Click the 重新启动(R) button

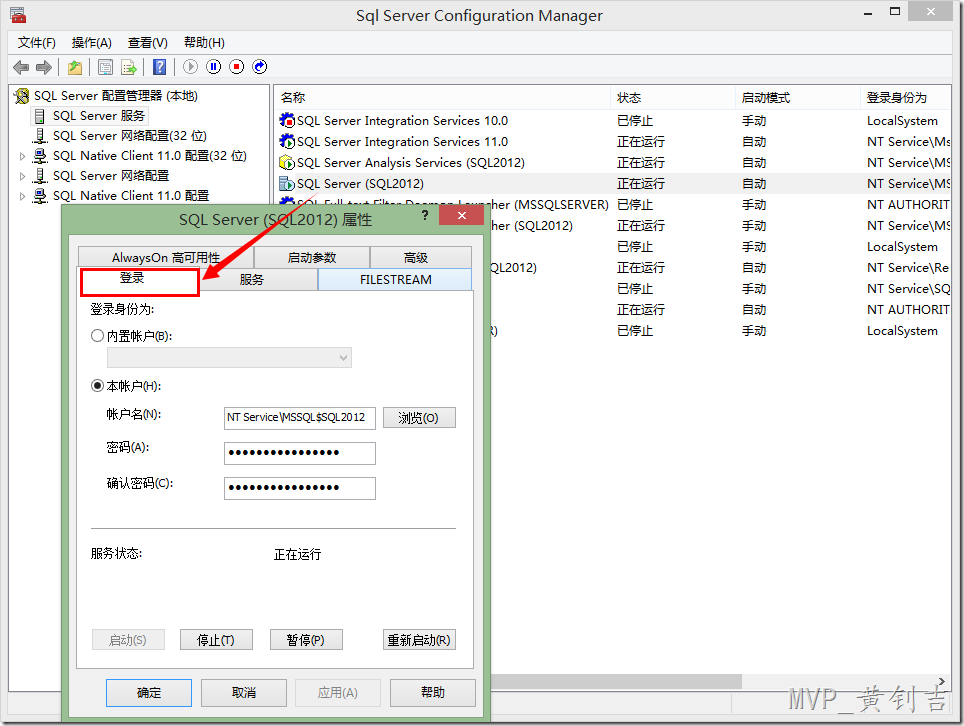pos(419,640)
